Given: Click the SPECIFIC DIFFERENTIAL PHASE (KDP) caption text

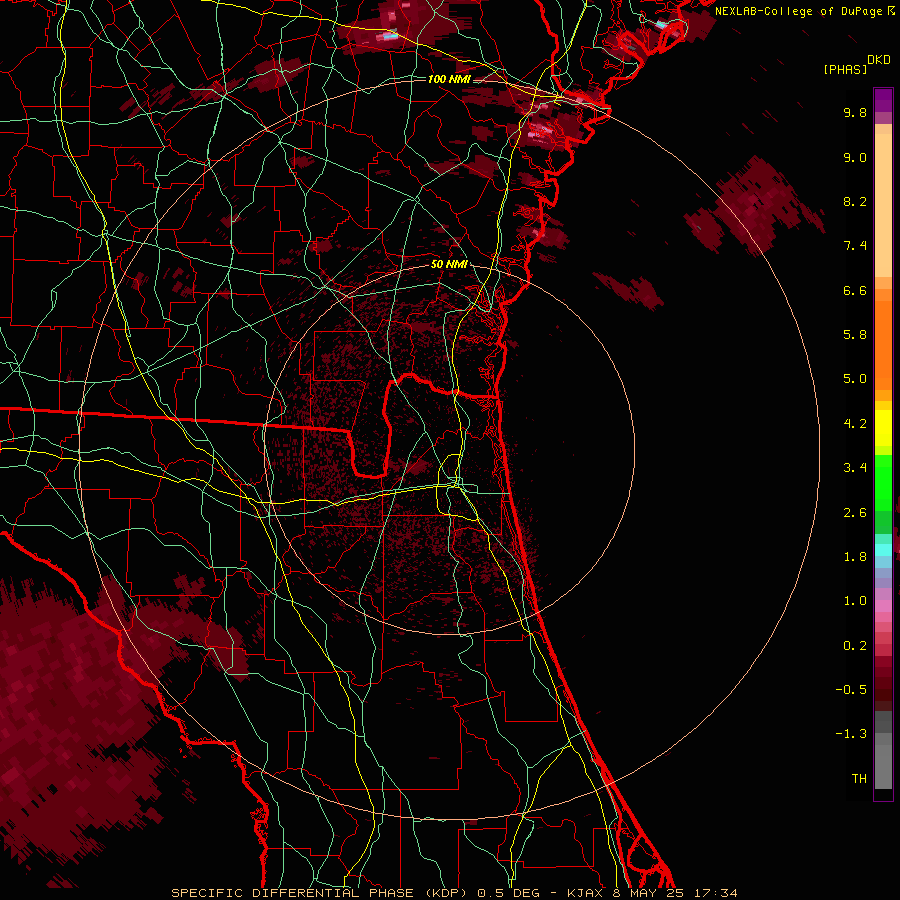Looking at the screenshot, I should point(321,893).
